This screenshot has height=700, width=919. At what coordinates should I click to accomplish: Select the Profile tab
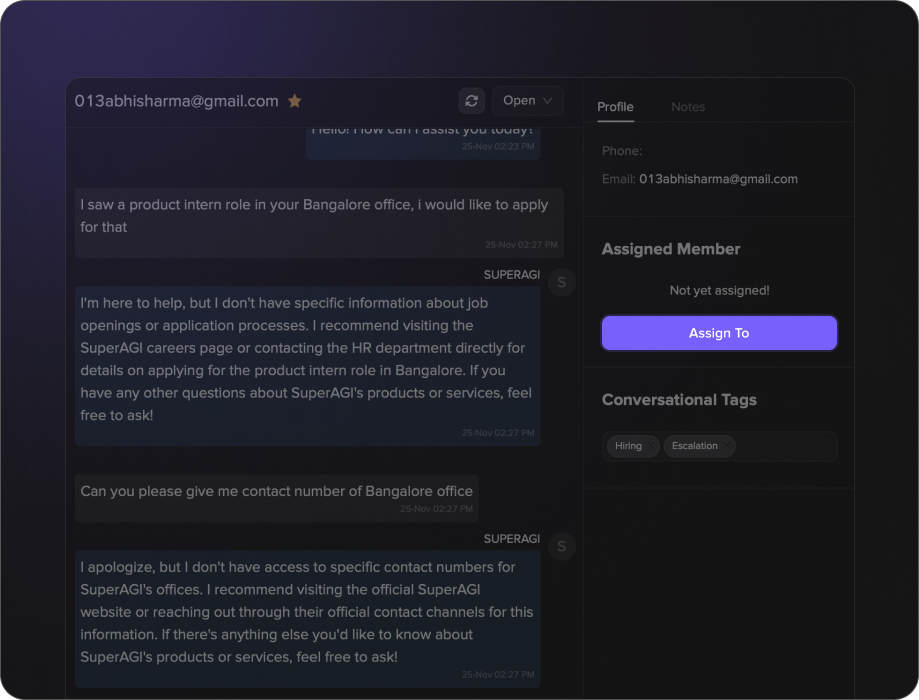coord(615,107)
